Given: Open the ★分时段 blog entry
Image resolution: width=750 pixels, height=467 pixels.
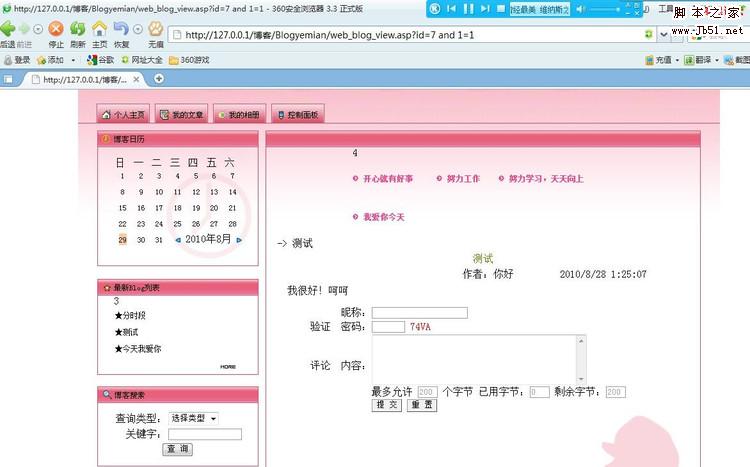Looking at the screenshot, I should pyautogui.click(x=130, y=315).
